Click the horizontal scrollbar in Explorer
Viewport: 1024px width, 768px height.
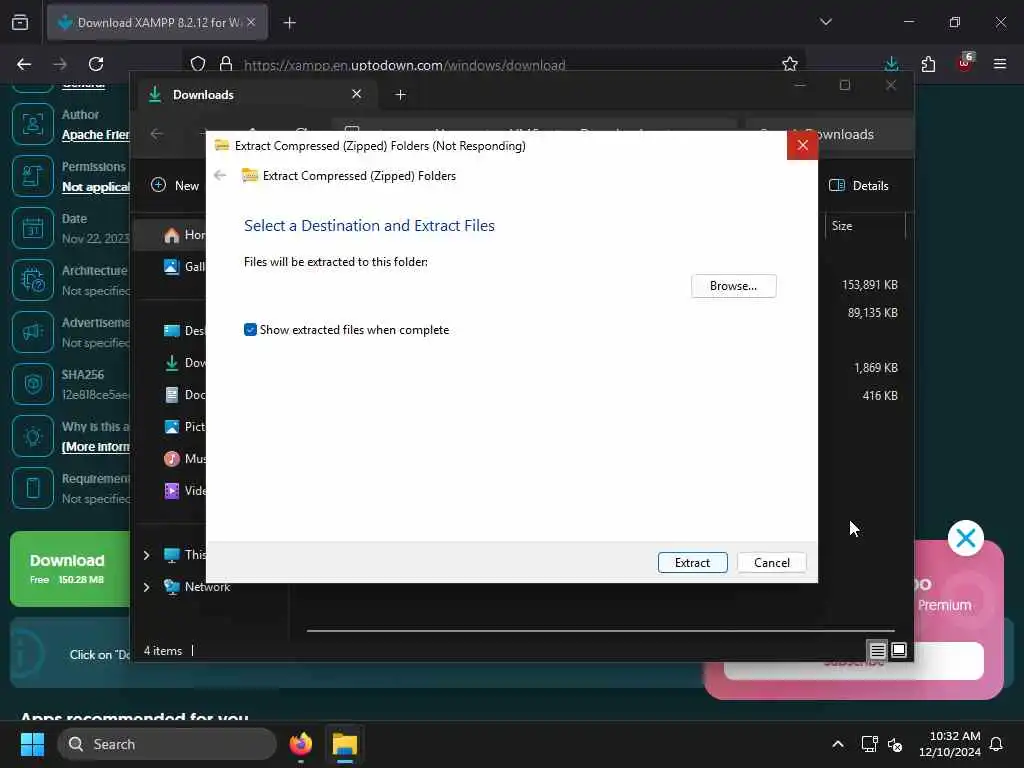click(600, 632)
